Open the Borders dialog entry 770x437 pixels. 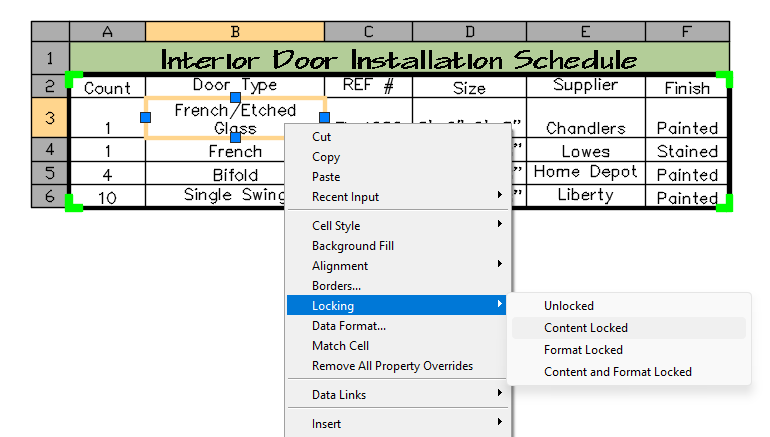[336, 286]
